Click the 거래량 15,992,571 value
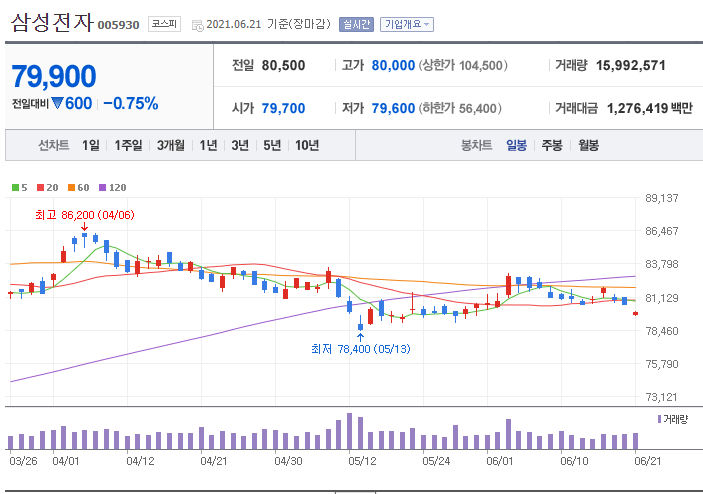This screenshot has width=703, height=494. pos(631,65)
